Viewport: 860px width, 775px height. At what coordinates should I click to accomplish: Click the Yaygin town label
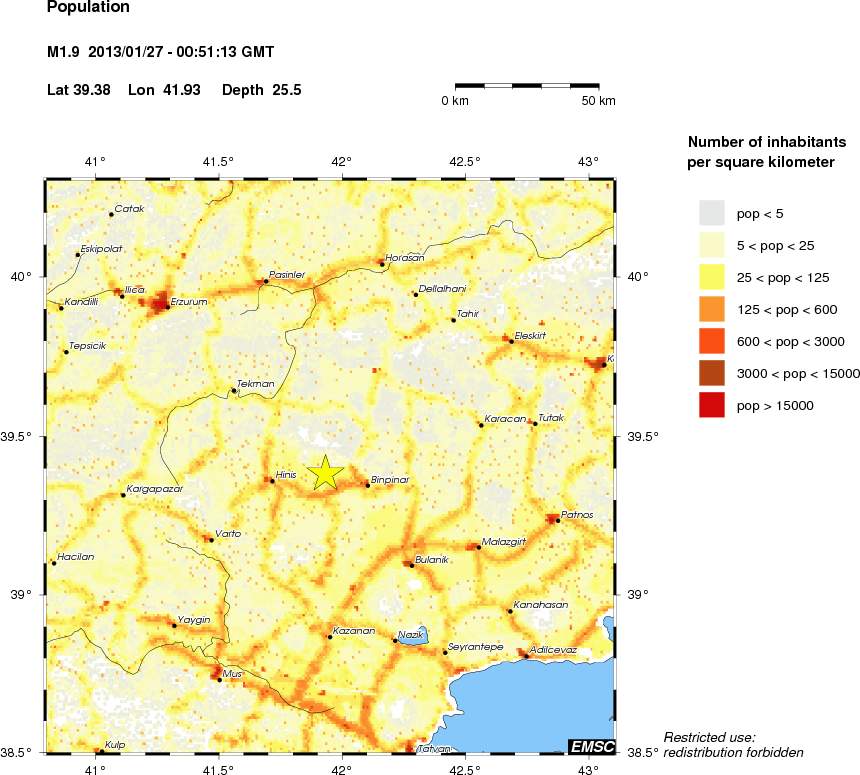click(194, 620)
